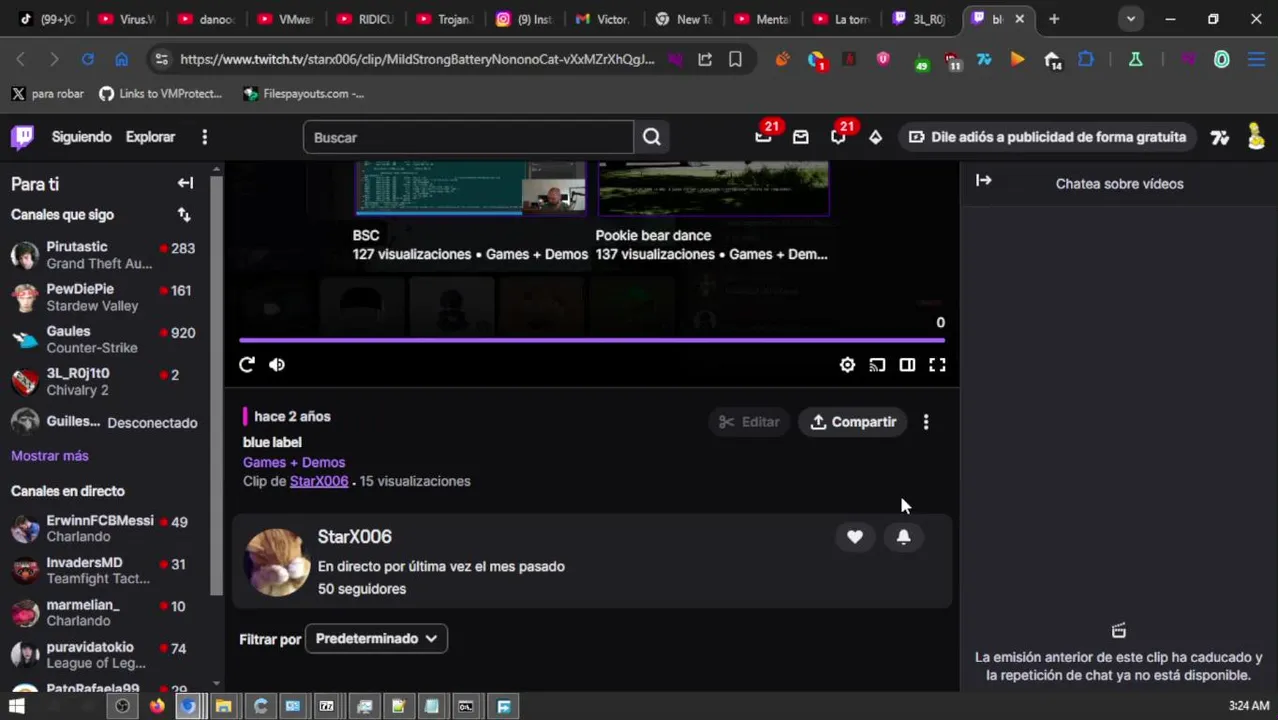This screenshot has width=1278, height=720.
Task: Open the player settings gear
Action: coord(847,365)
